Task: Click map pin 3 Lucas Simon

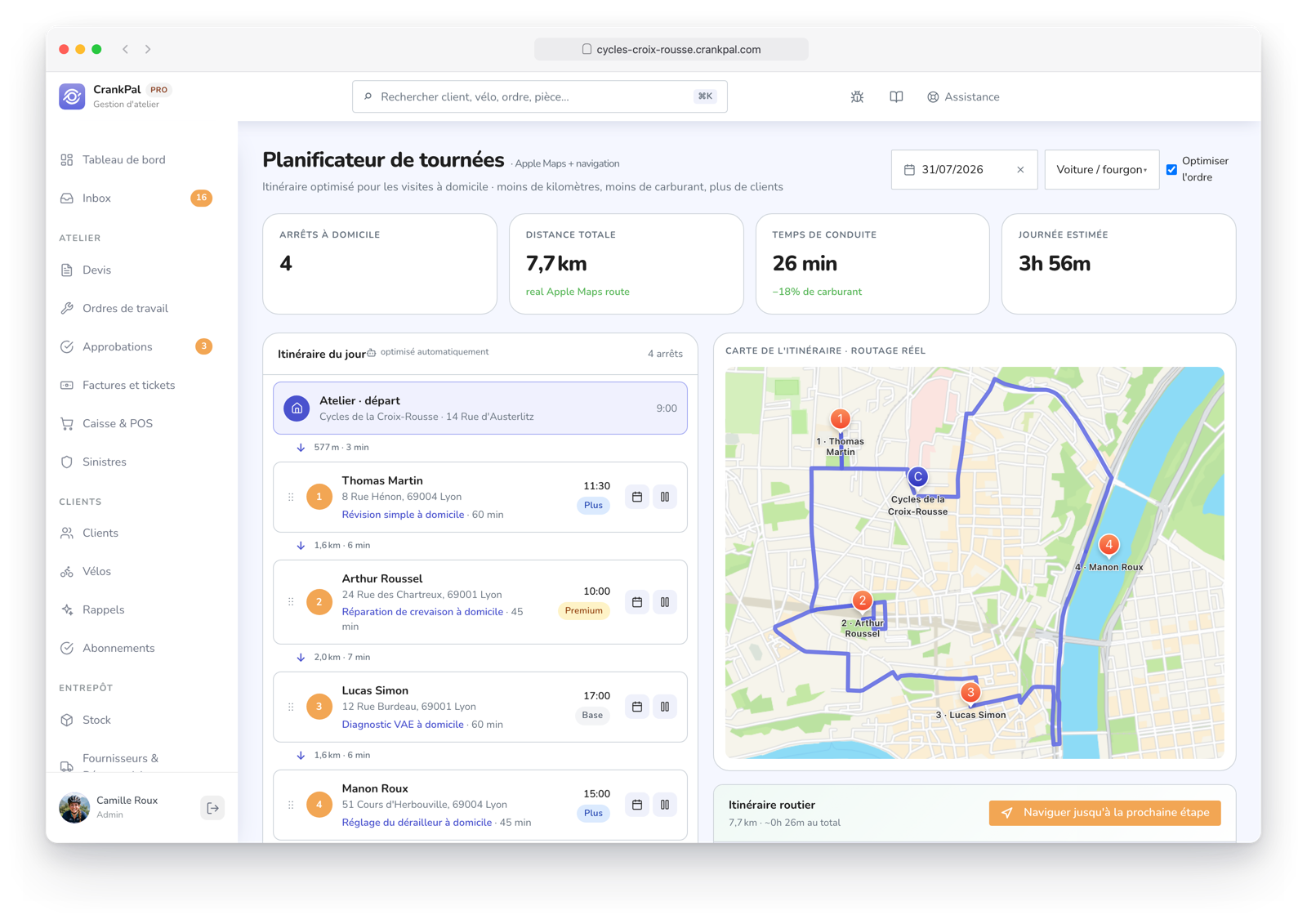Action: (970, 694)
